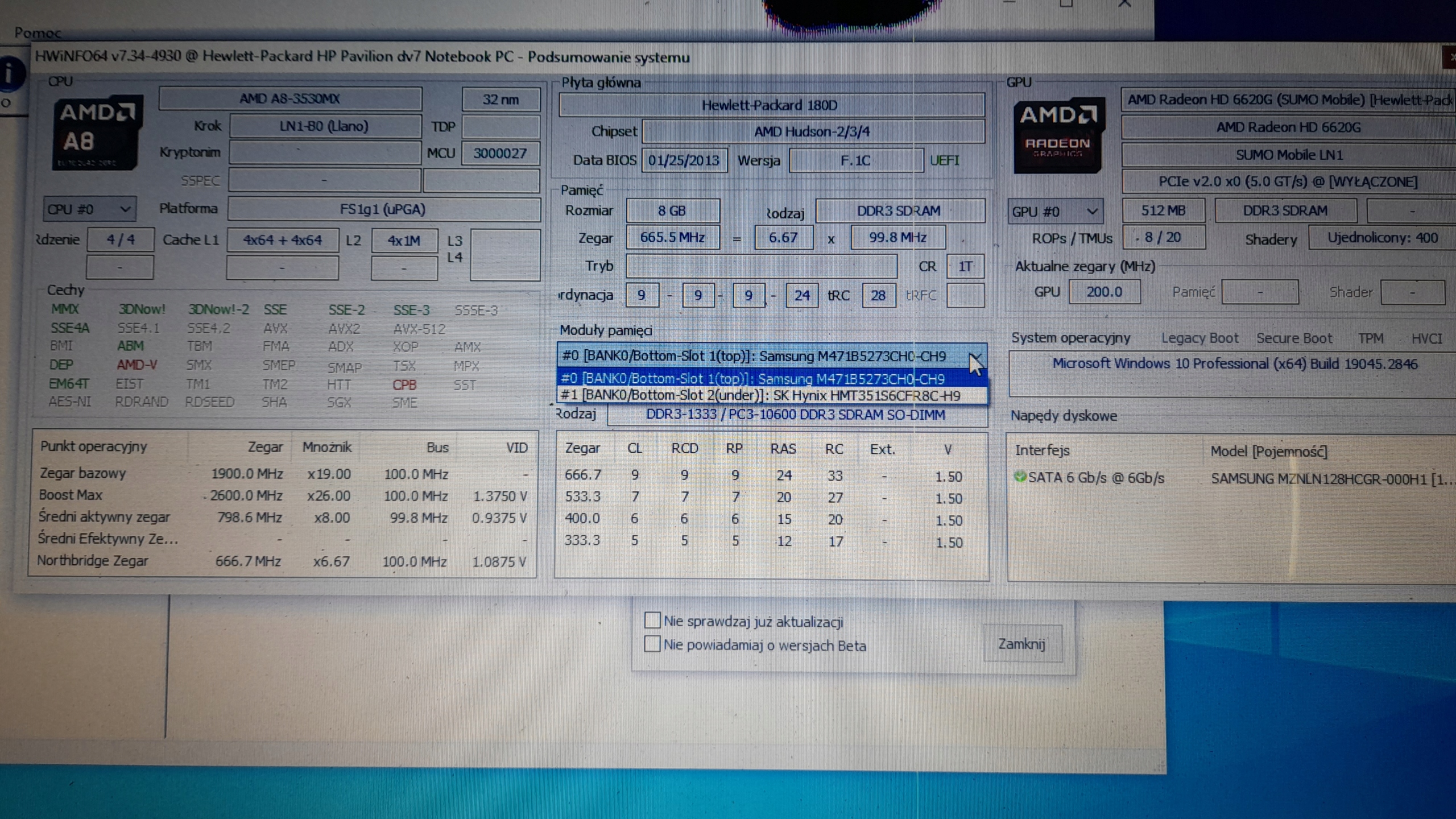Viewport: 1456px width, 819px height.
Task: Select module #1 SK Hynix HMT351S6CFR8C-H9
Action: tap(771, 395)
